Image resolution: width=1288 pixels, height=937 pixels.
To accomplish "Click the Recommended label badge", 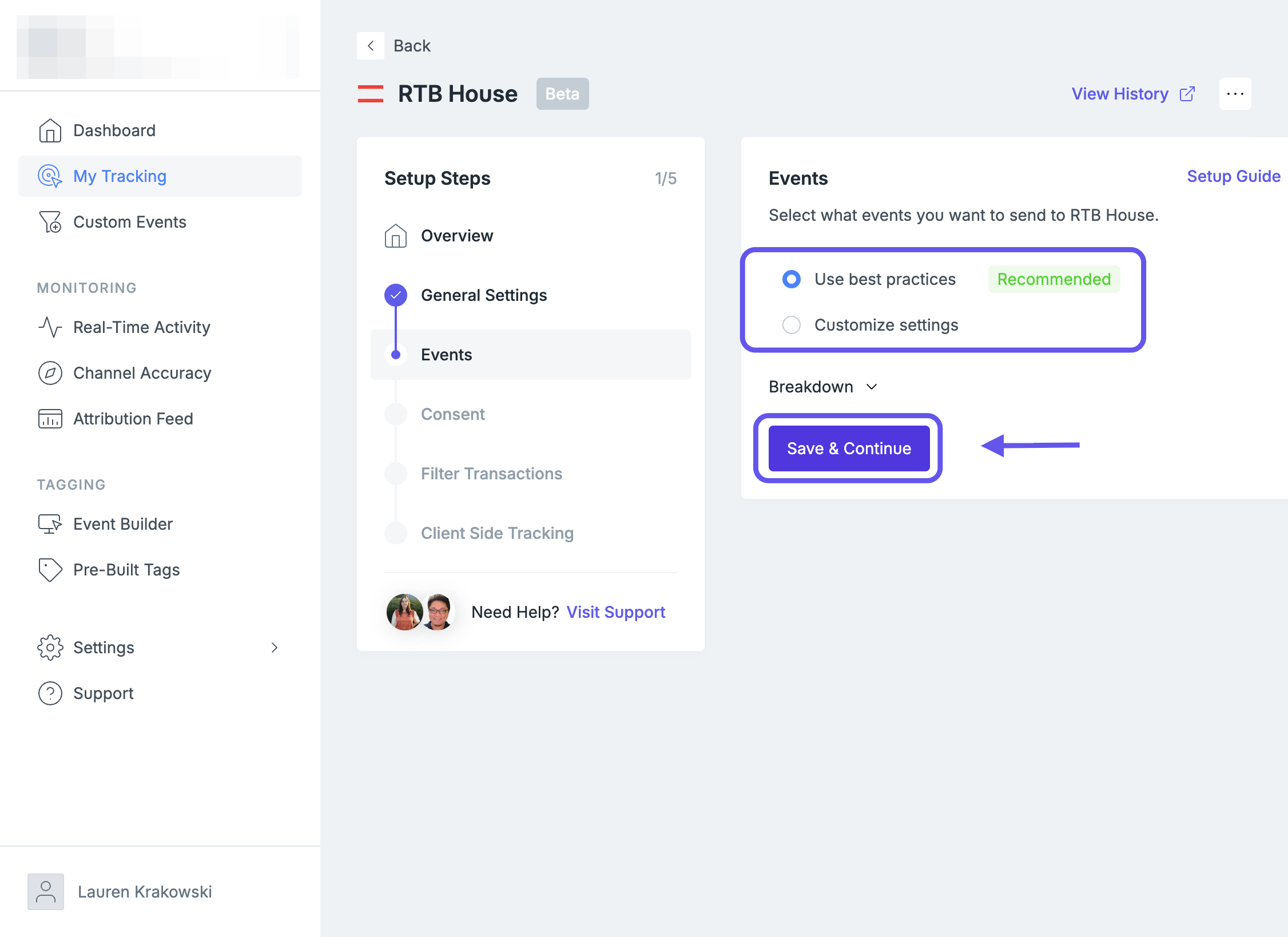I will tap(1054, 279).
